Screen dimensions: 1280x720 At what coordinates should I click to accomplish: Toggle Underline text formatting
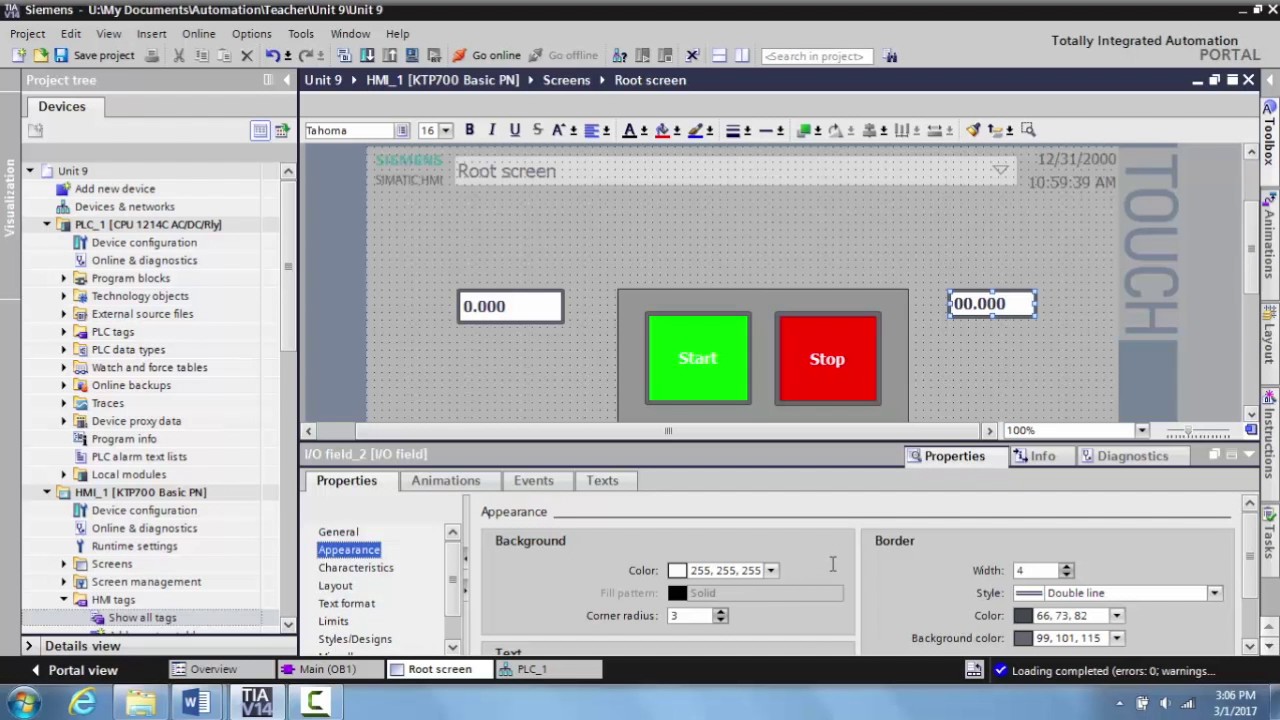pyautogui.click(x=515, y=130)
